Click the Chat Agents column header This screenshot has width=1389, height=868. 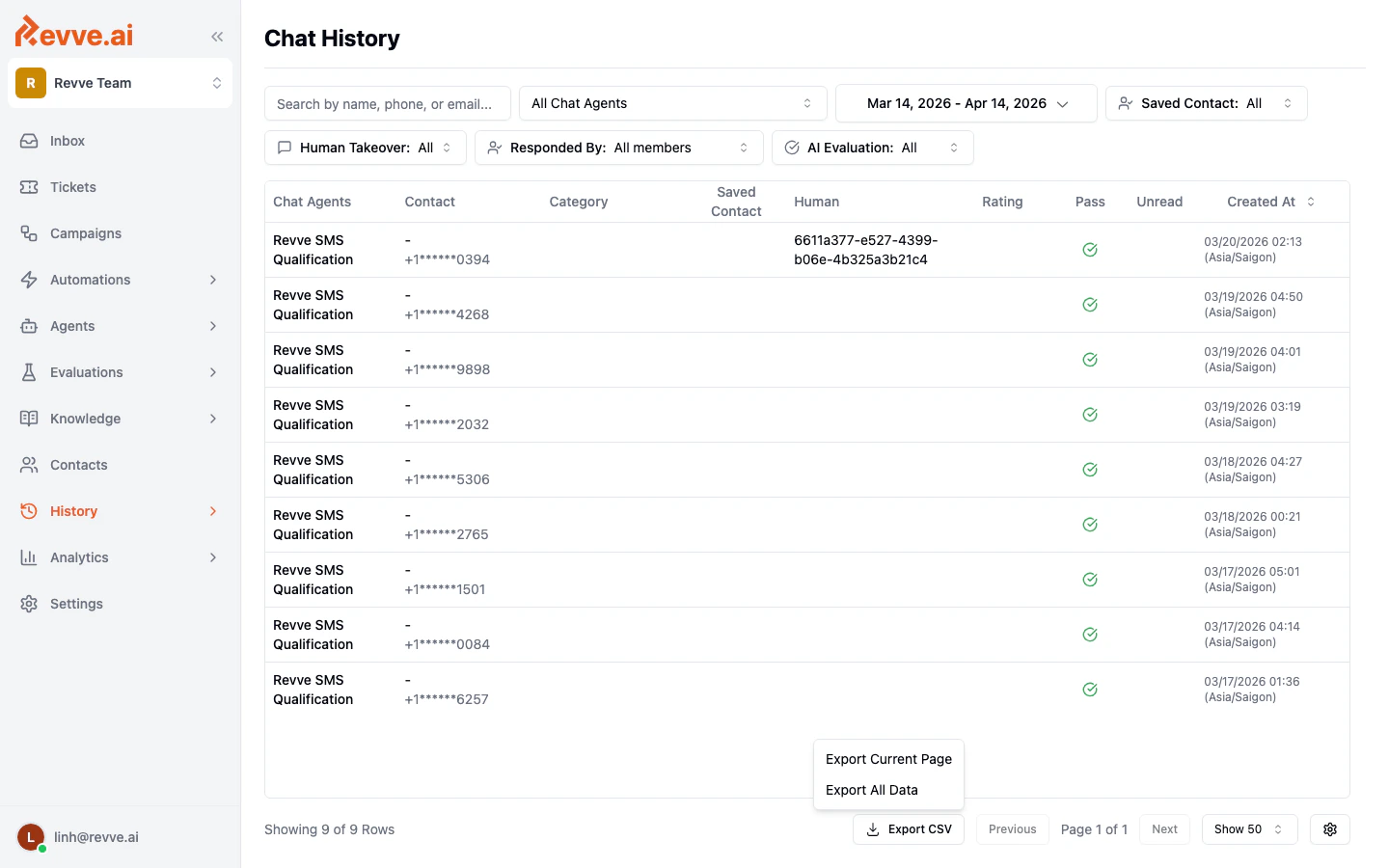coord(312,202)
